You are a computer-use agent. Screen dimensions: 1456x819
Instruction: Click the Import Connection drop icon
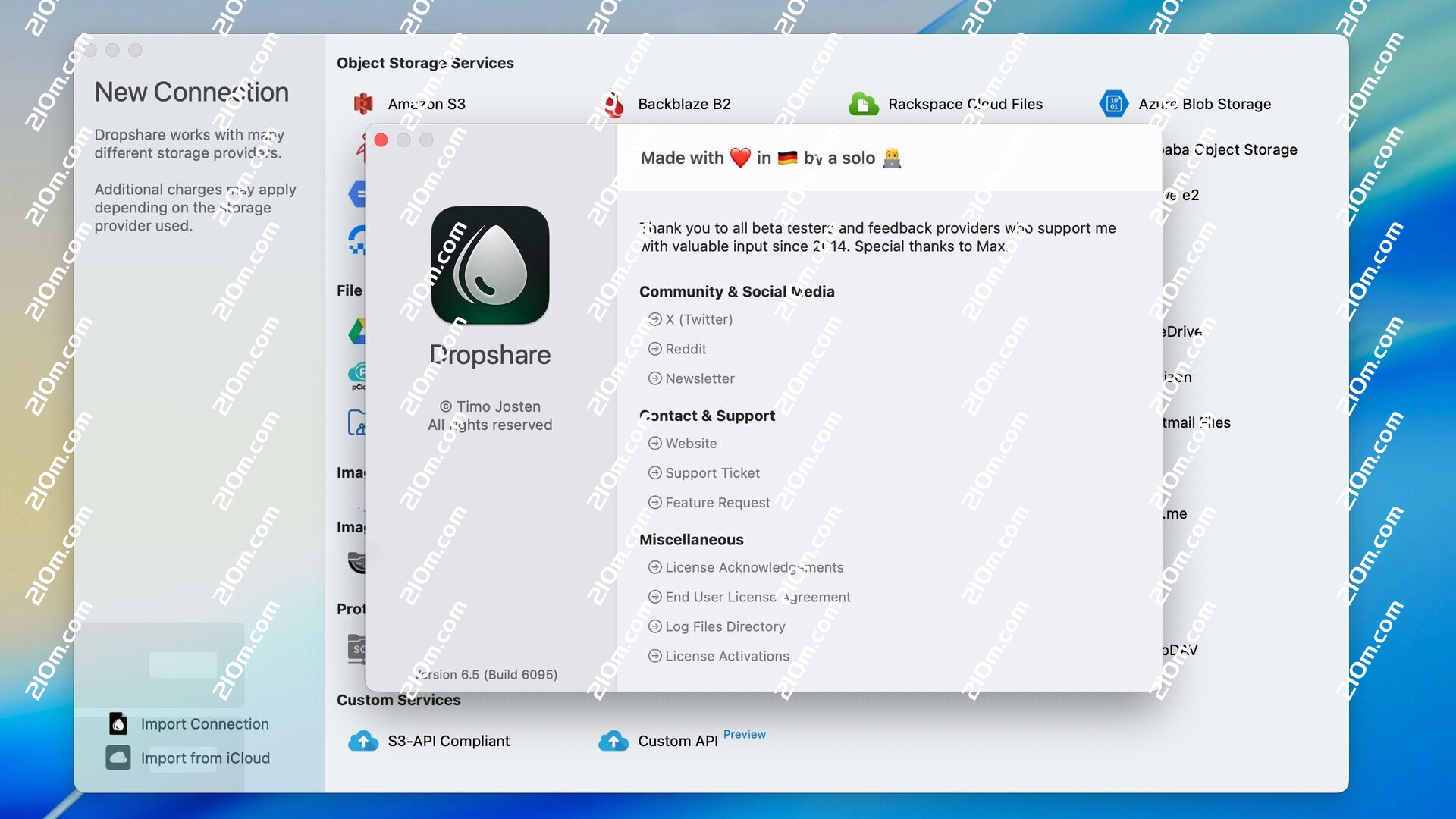coord(118,724)
